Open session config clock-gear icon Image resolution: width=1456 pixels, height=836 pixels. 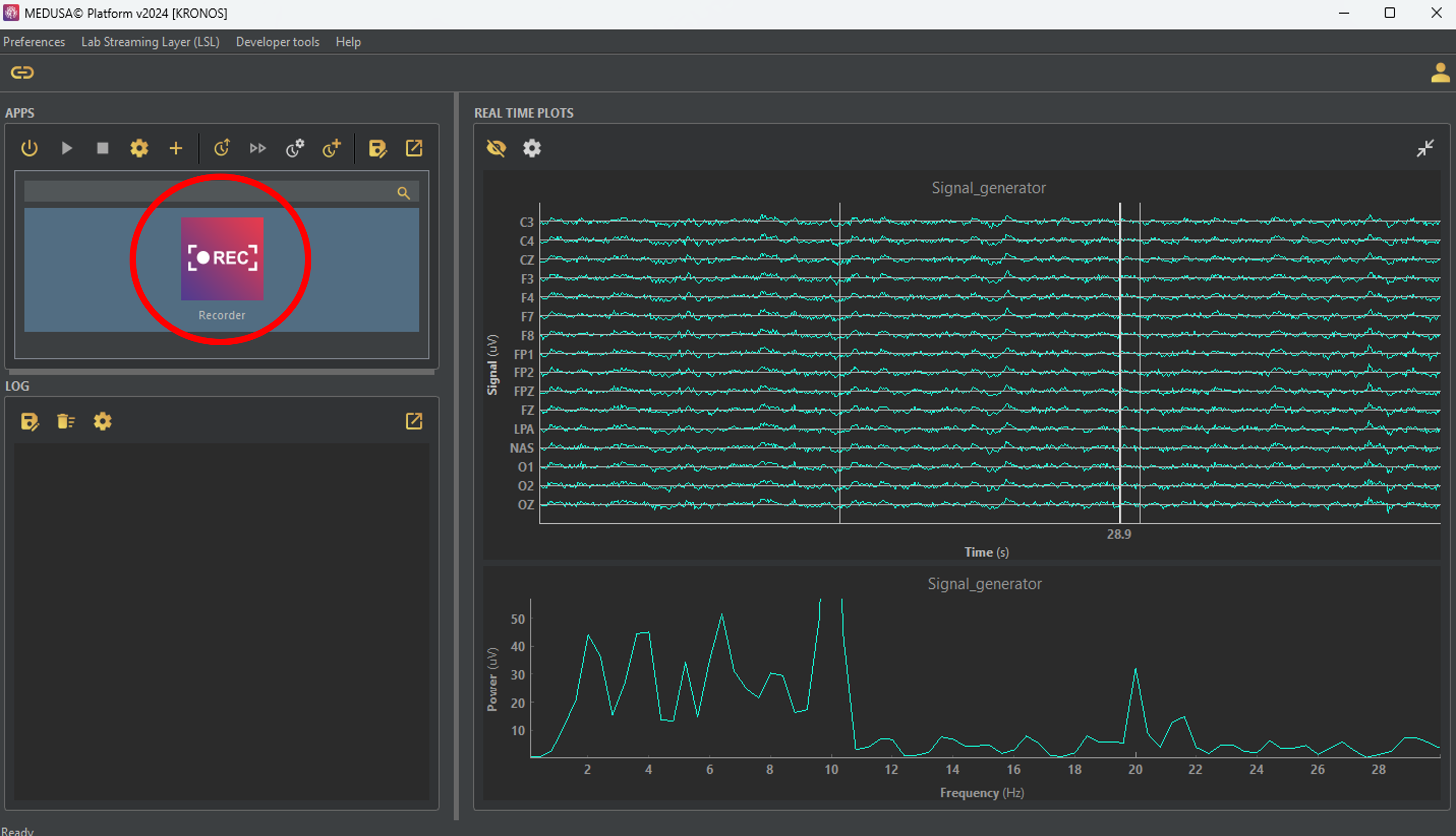294,149
